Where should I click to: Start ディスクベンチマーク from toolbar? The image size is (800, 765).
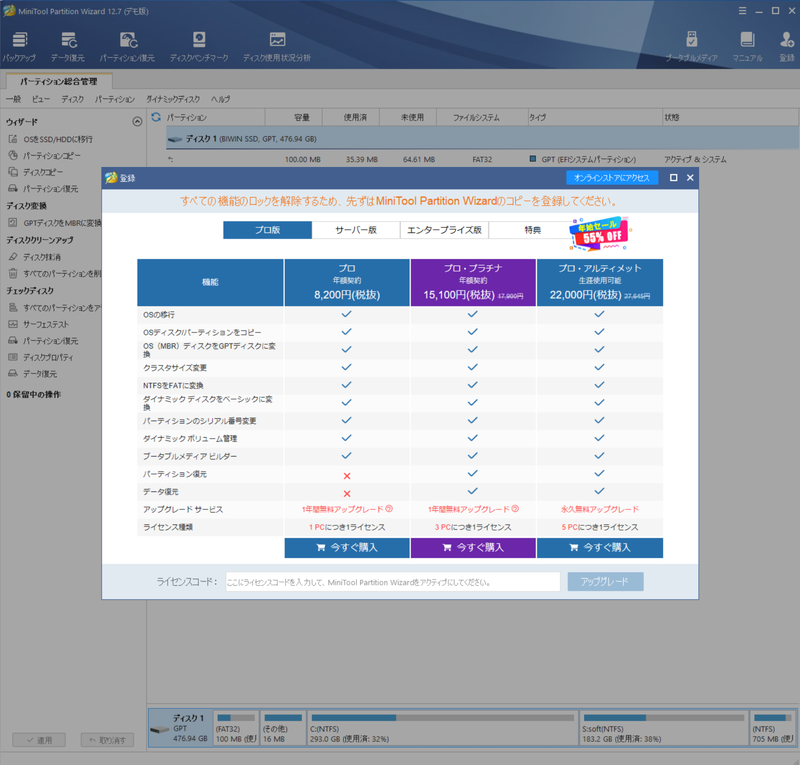pyautogui.click(x=199, y=46)
